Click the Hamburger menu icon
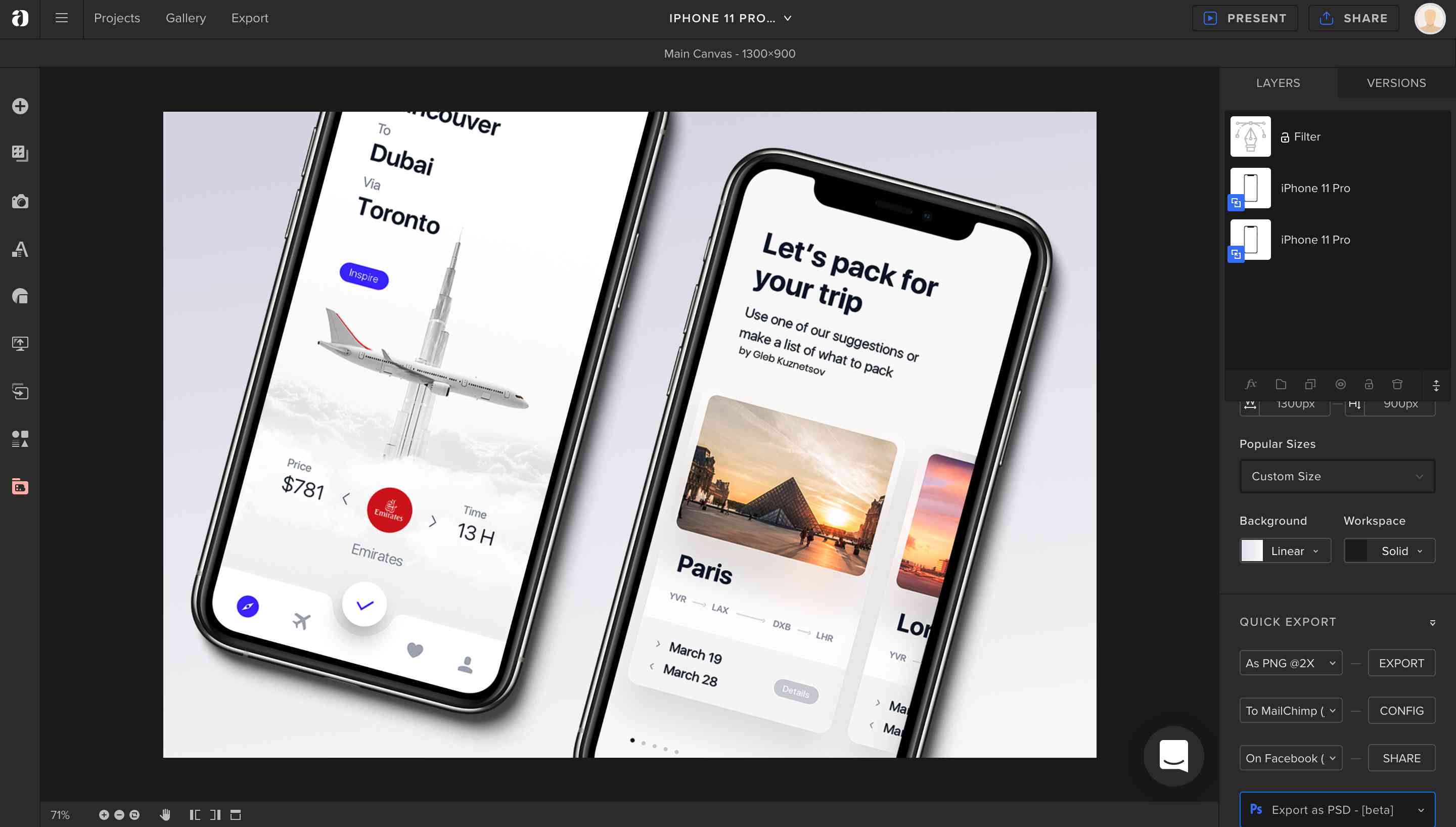Viewport: 1456px width, 827px height. click(x=61, y=18)
